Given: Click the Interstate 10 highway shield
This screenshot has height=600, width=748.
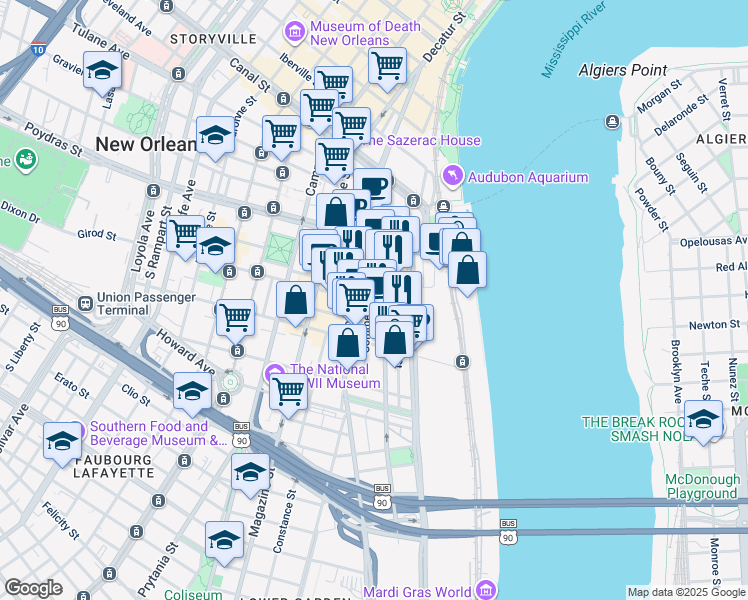Looking at the screenshot, I should [38, 49].
